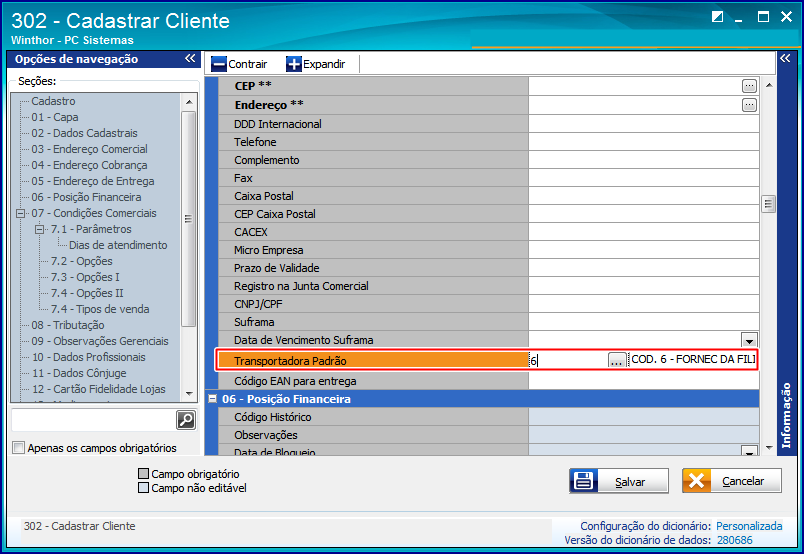Select Dias de atendimento tree item
Screen dimensions: 804x554
(x=118, y=245)
